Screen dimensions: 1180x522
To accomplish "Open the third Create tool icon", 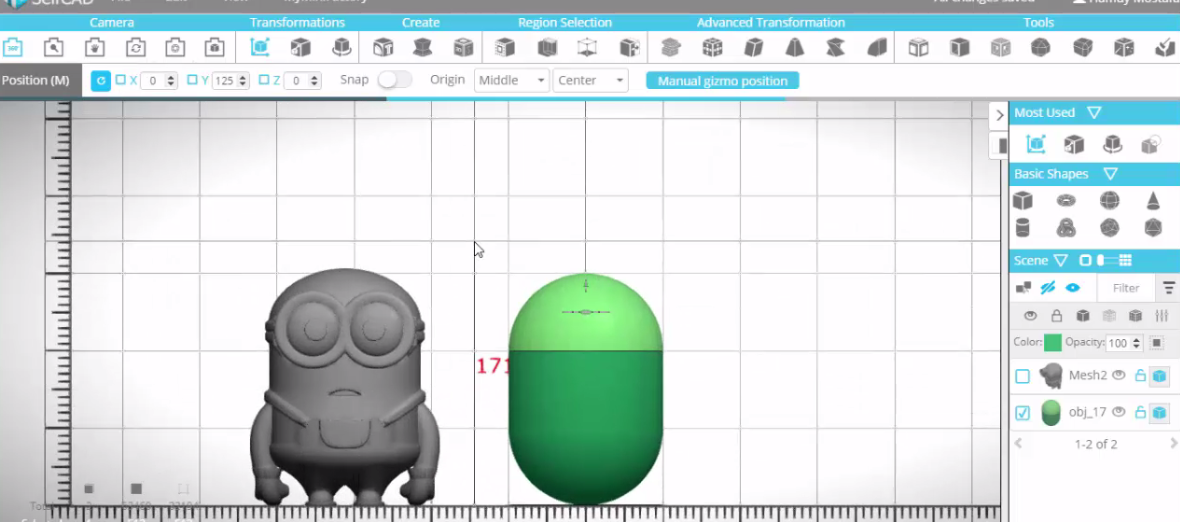I will [x=464, y=47].
